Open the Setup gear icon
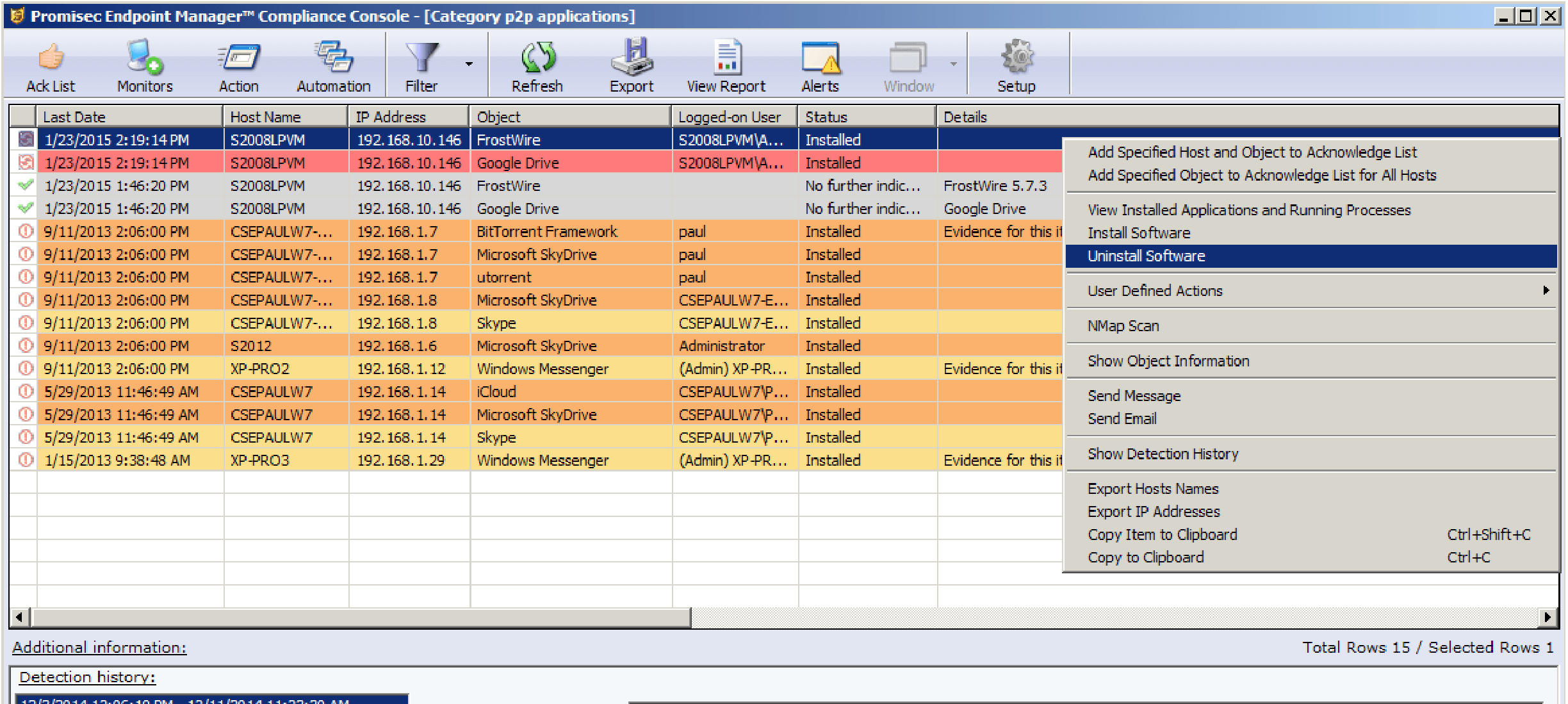The width and height of the screenshot is (1568, 704). point(1016,64)
